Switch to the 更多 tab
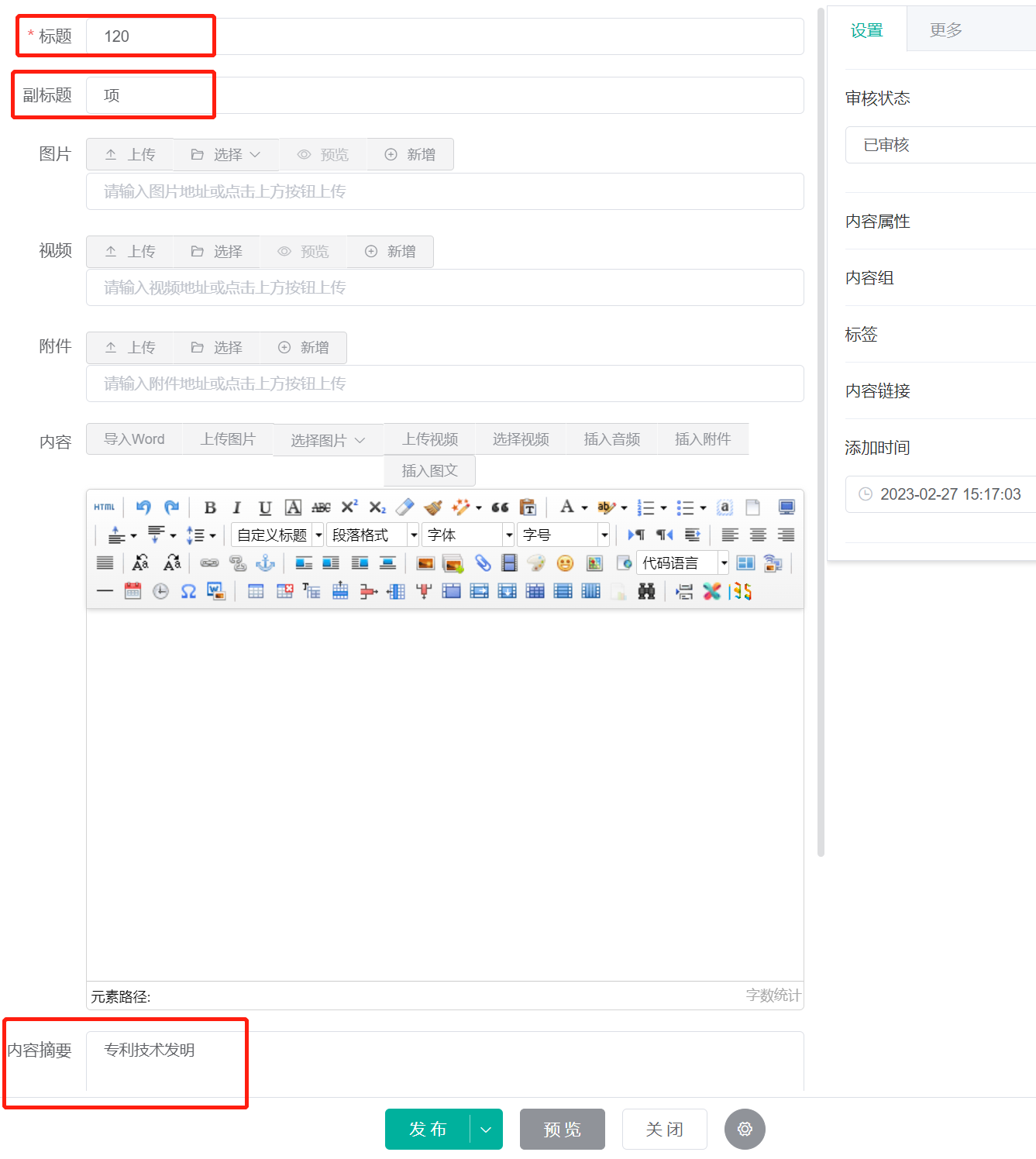Image resolution: width=1036 pixels, height=1159 pixels. (944, 29)
